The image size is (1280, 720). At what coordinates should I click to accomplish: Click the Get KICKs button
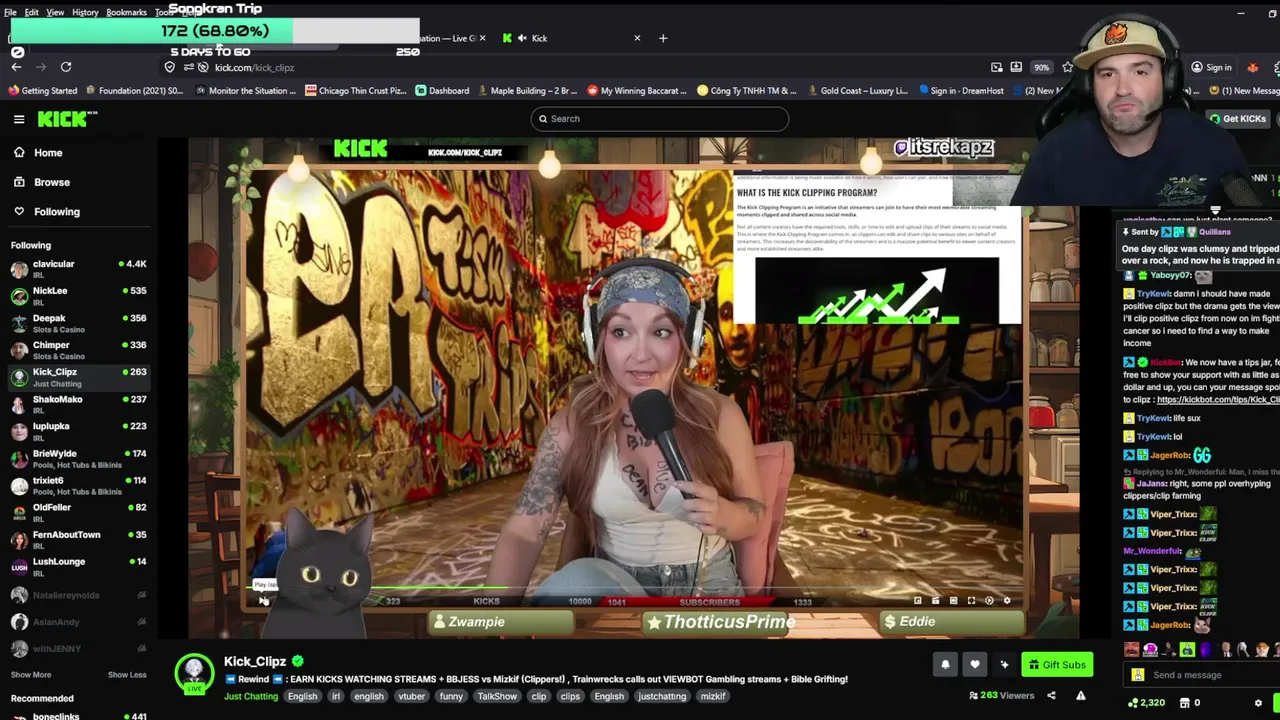[1237, 119]
